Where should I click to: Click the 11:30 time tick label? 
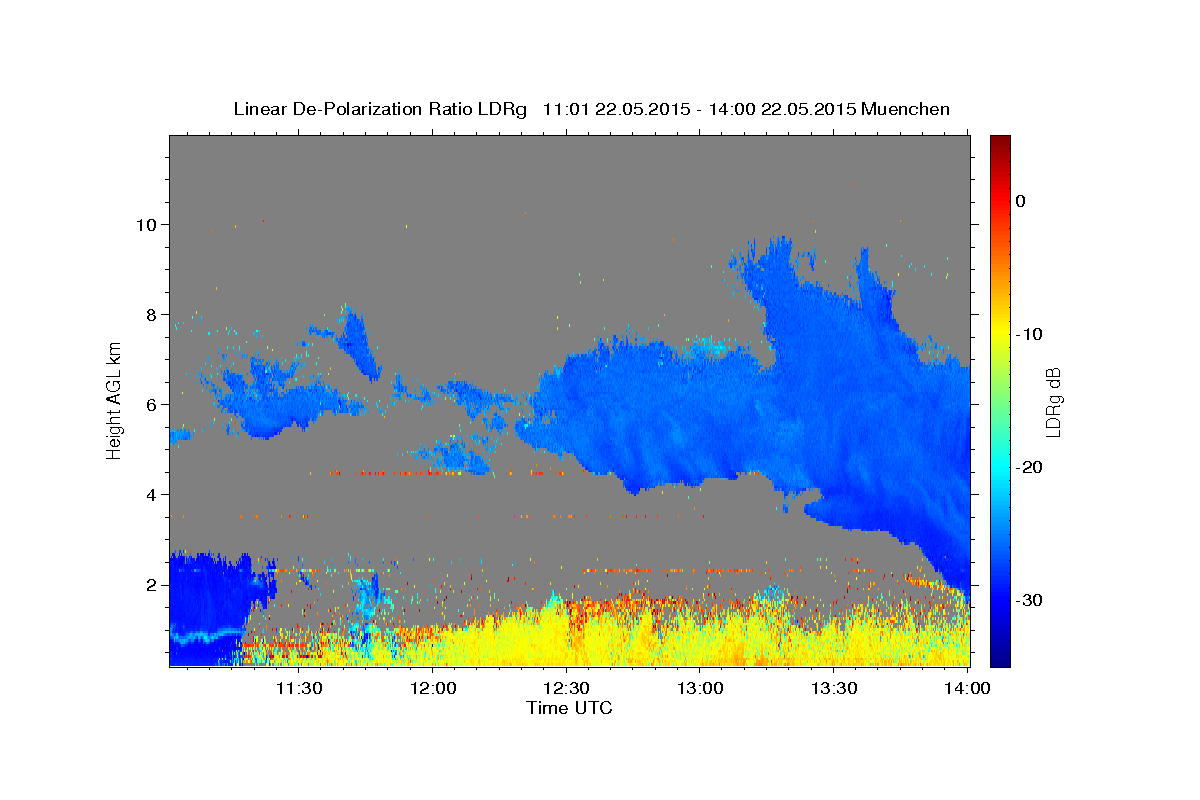pos(298,688)
